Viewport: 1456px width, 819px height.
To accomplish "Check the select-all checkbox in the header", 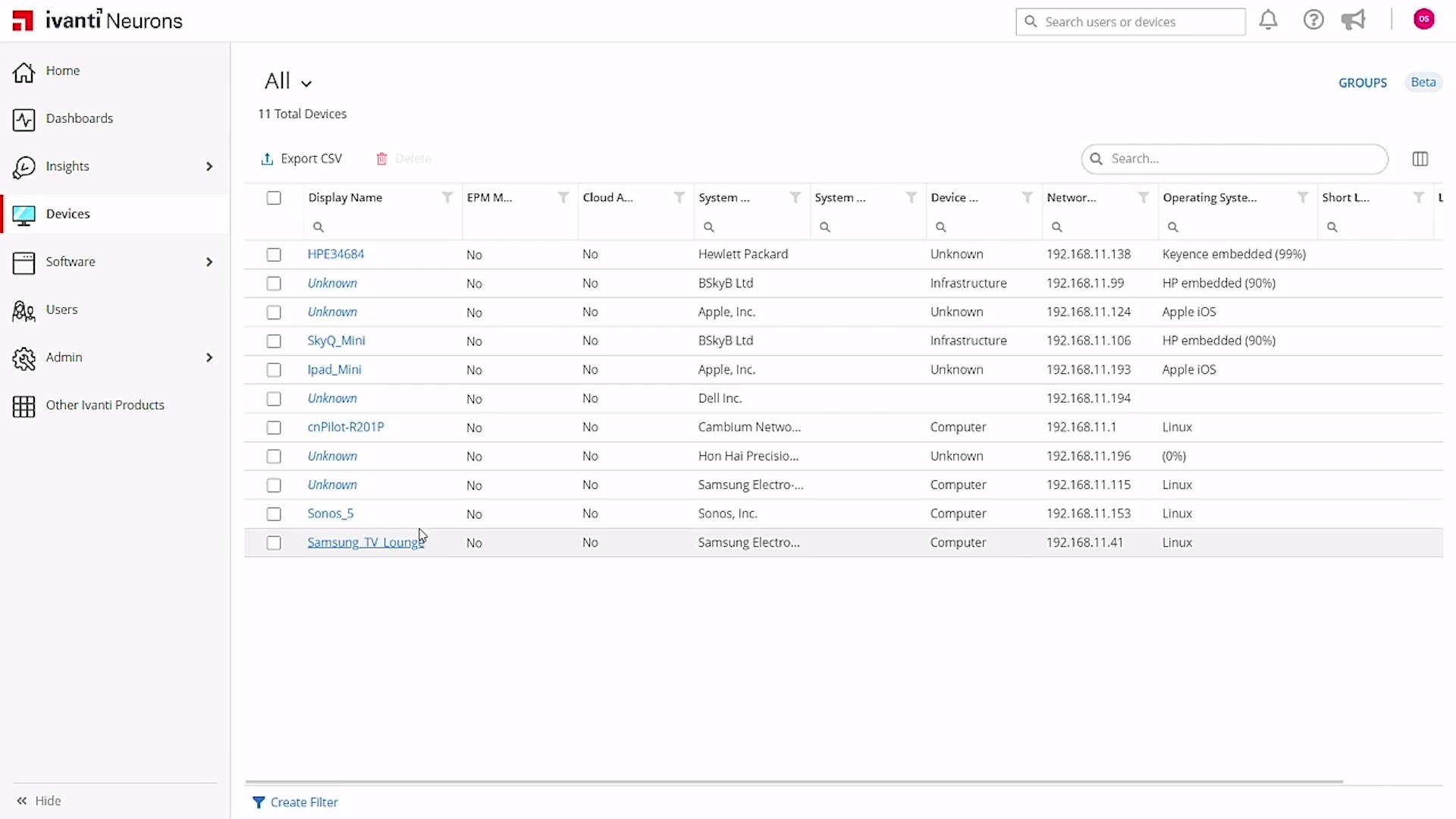I will coord(274,197).
